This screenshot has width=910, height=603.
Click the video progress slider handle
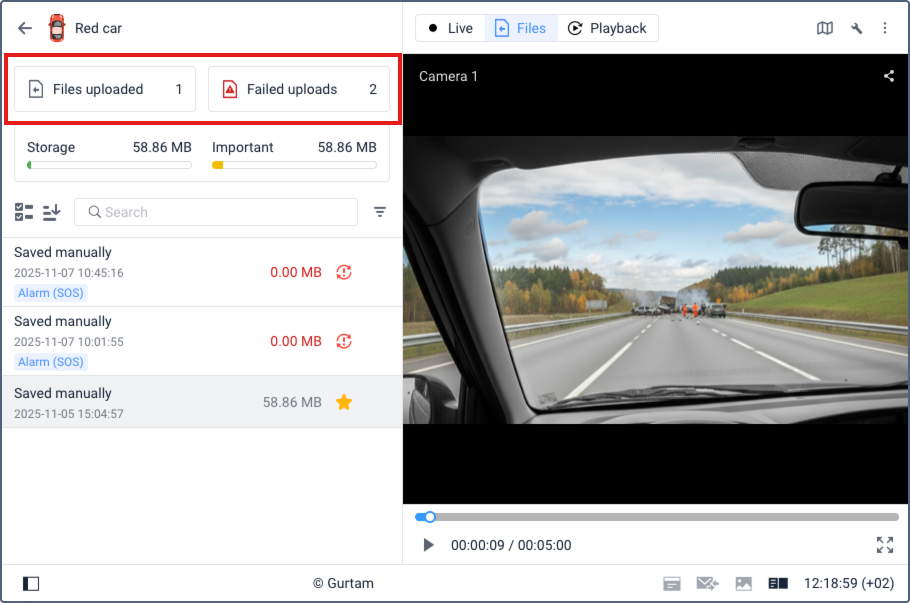tap(430, 517)
